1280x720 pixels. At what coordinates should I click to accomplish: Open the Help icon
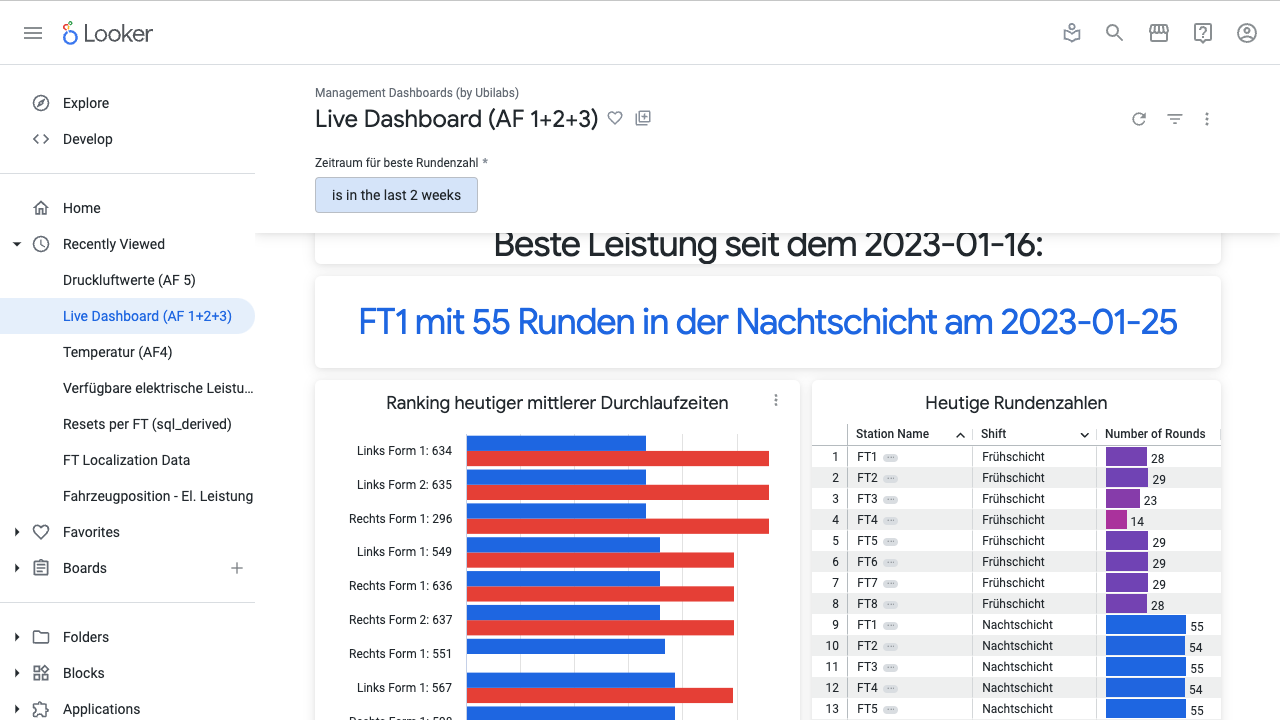pos(1203,33)
